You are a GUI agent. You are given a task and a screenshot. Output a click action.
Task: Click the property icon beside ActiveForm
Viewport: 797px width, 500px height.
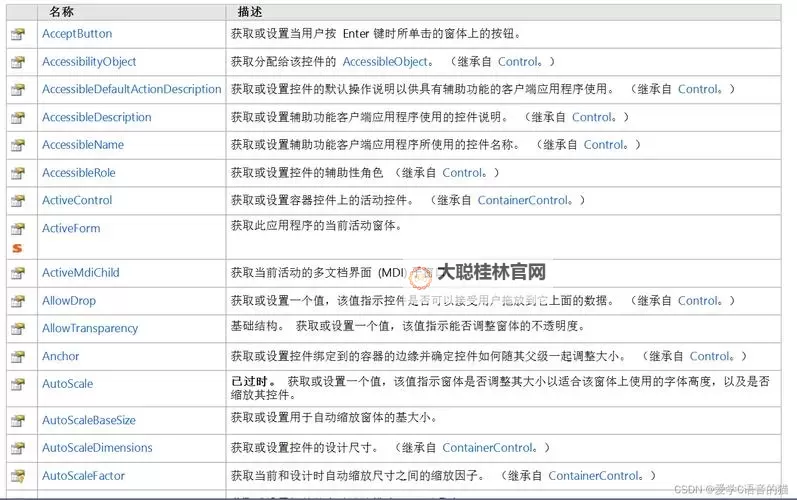pyautogui.click(x=18, y=229)
